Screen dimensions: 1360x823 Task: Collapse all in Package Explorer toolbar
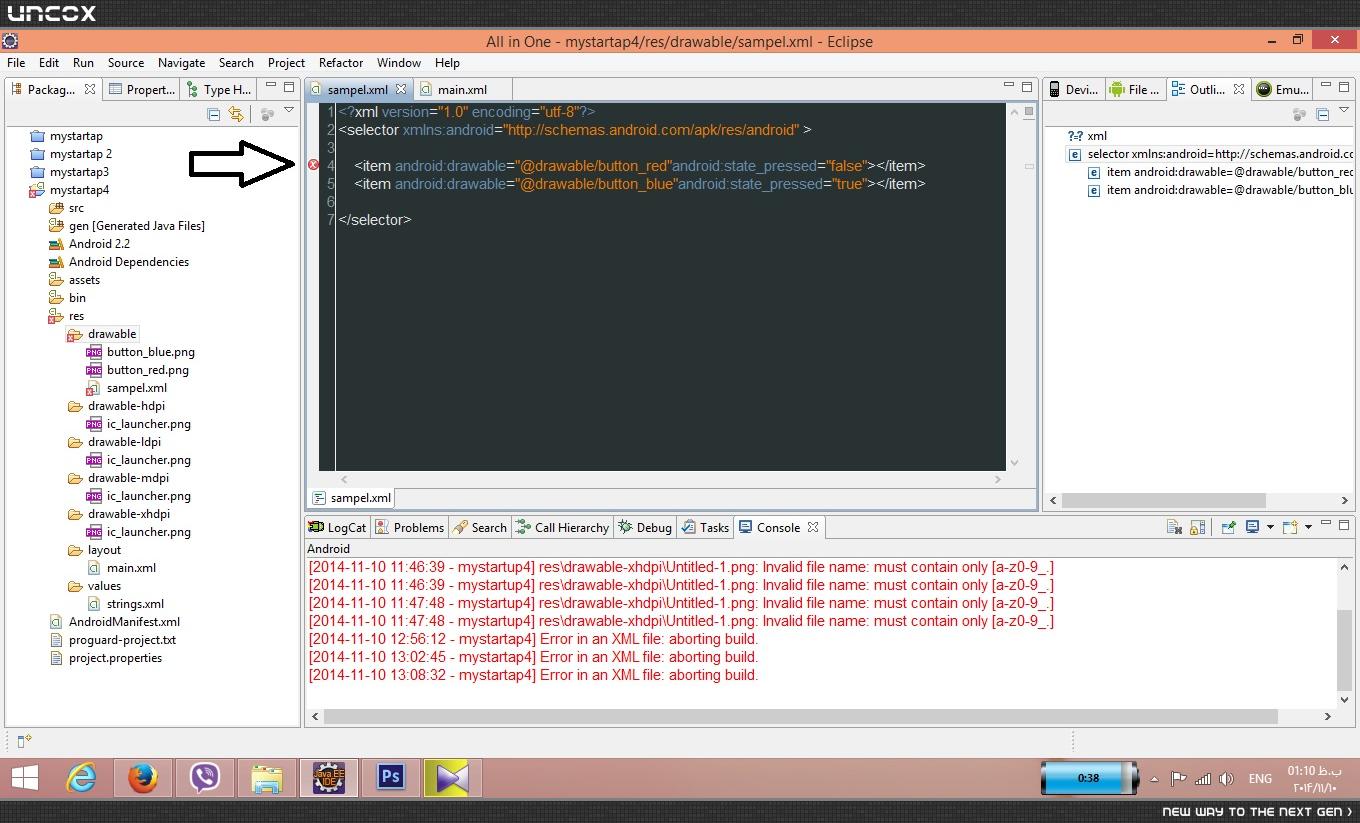[213, 114]
